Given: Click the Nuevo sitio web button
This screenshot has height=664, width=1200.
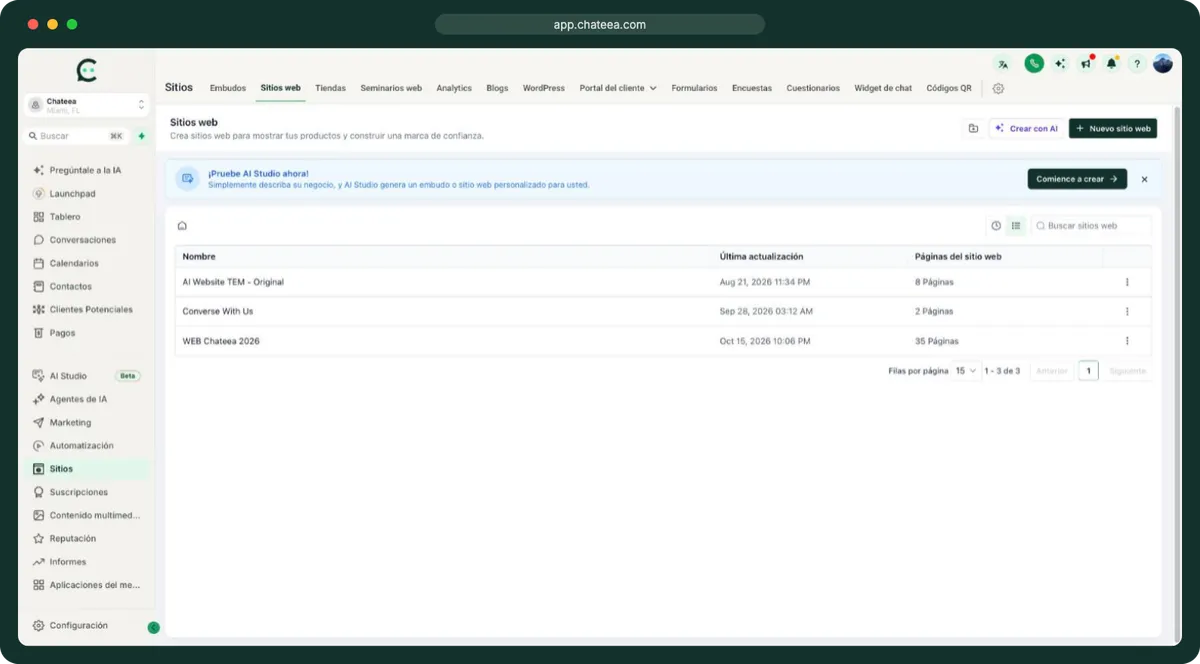Looking at the screenshot, I should 1113,128.
